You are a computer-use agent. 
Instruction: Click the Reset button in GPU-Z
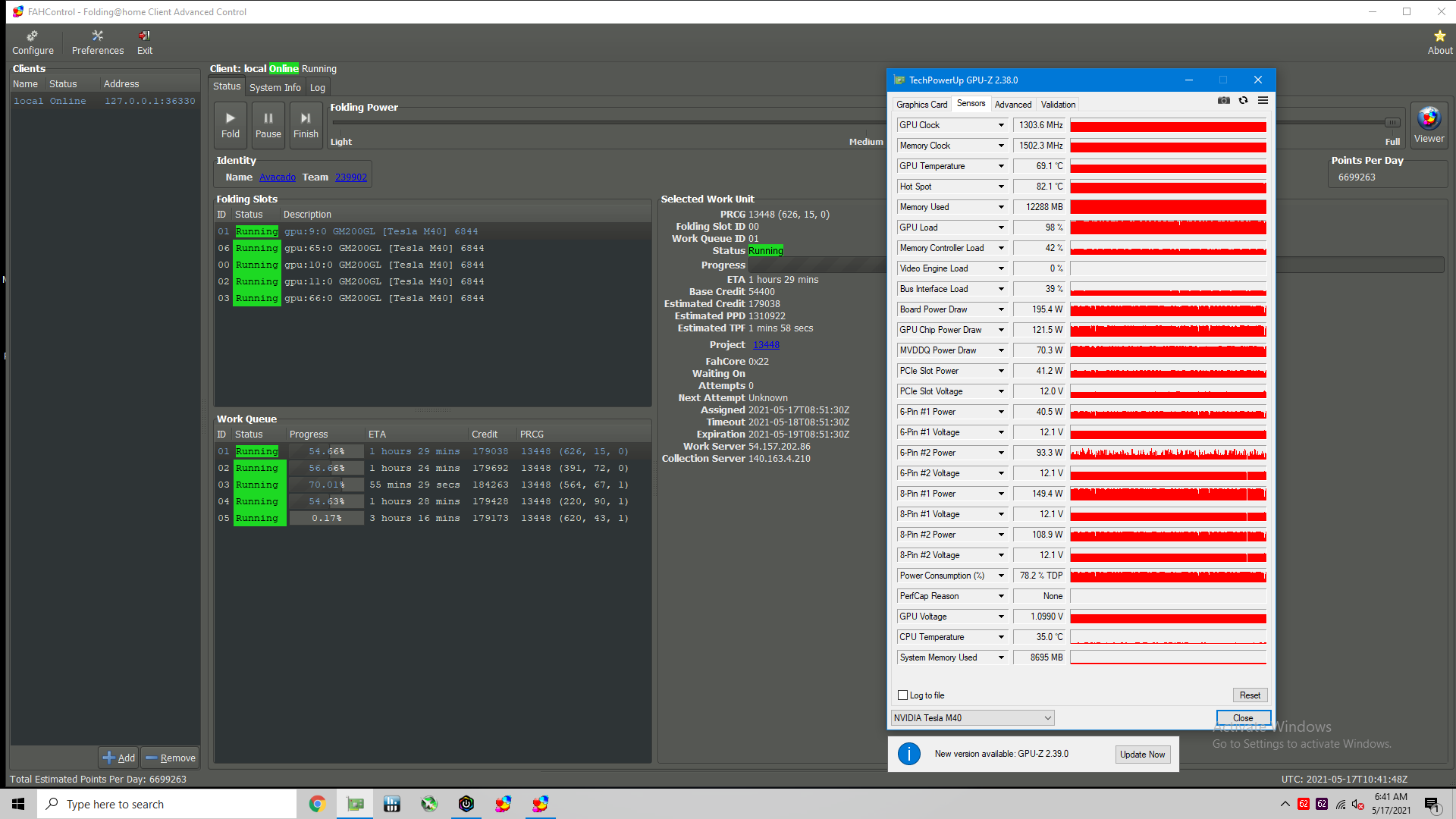tap(1250, 695)
